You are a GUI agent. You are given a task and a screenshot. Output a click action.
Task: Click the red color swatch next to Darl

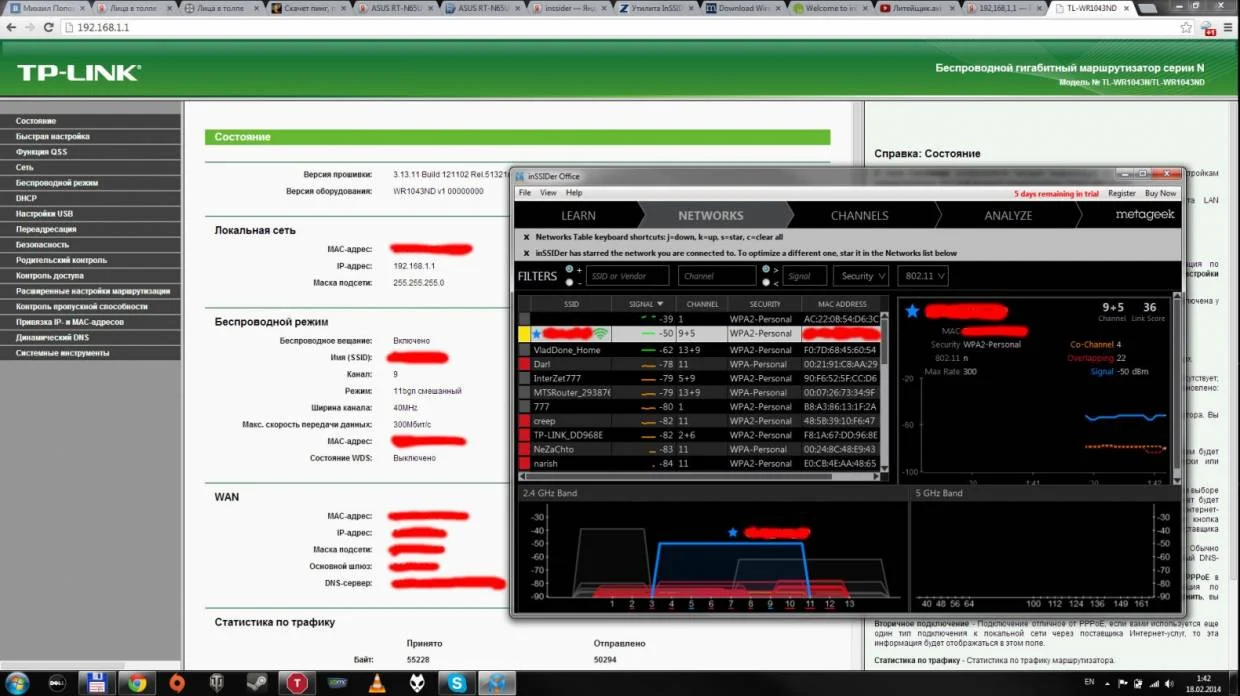(524, 364)
